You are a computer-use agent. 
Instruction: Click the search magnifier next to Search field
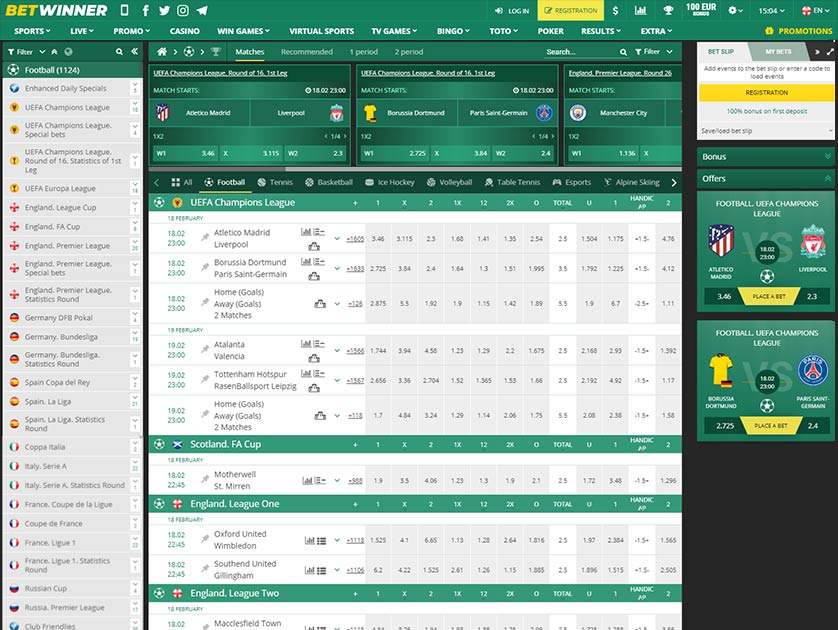[x=623, y=52]
